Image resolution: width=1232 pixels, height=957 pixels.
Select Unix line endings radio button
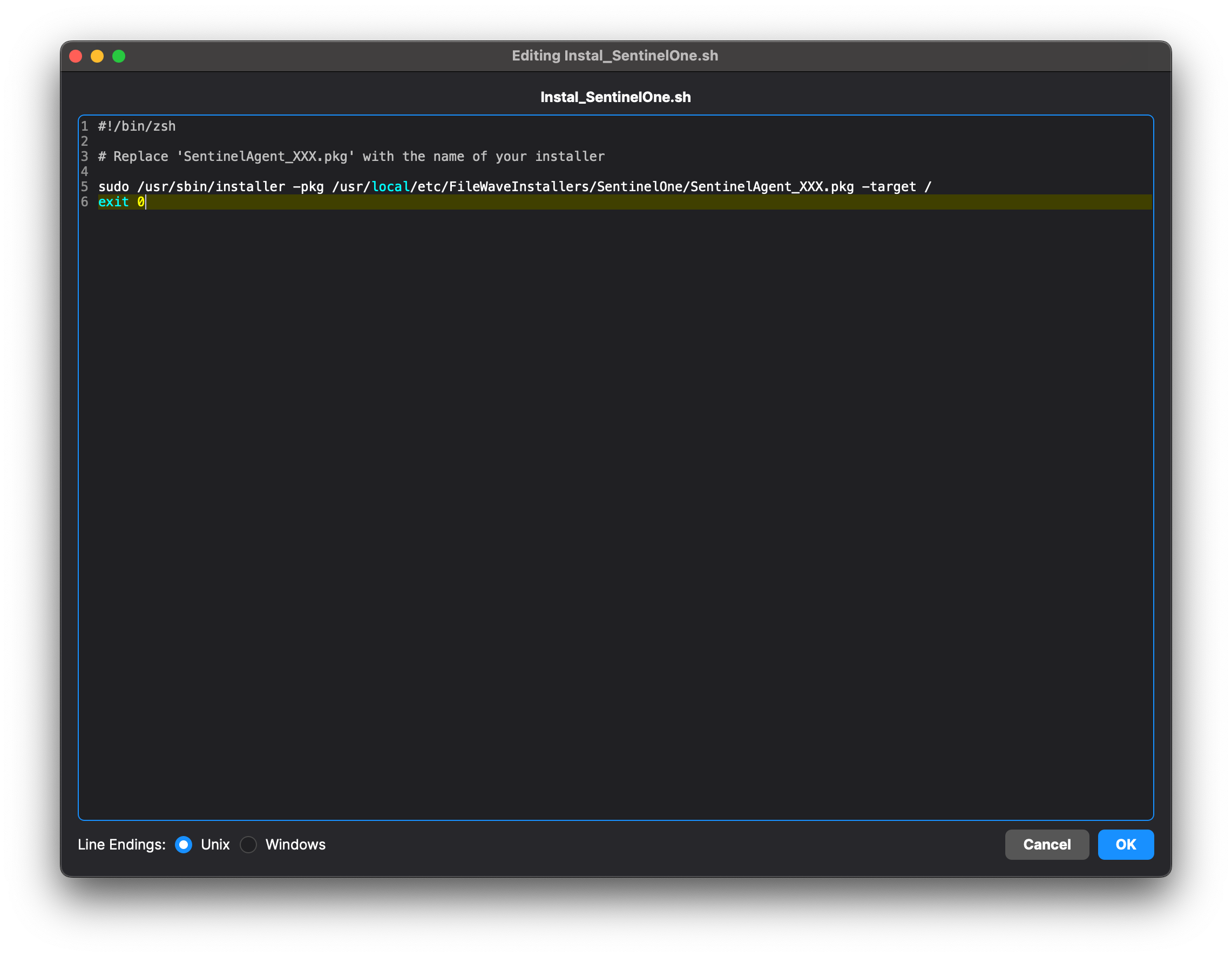pyautogui.click(x=184, y=845)
